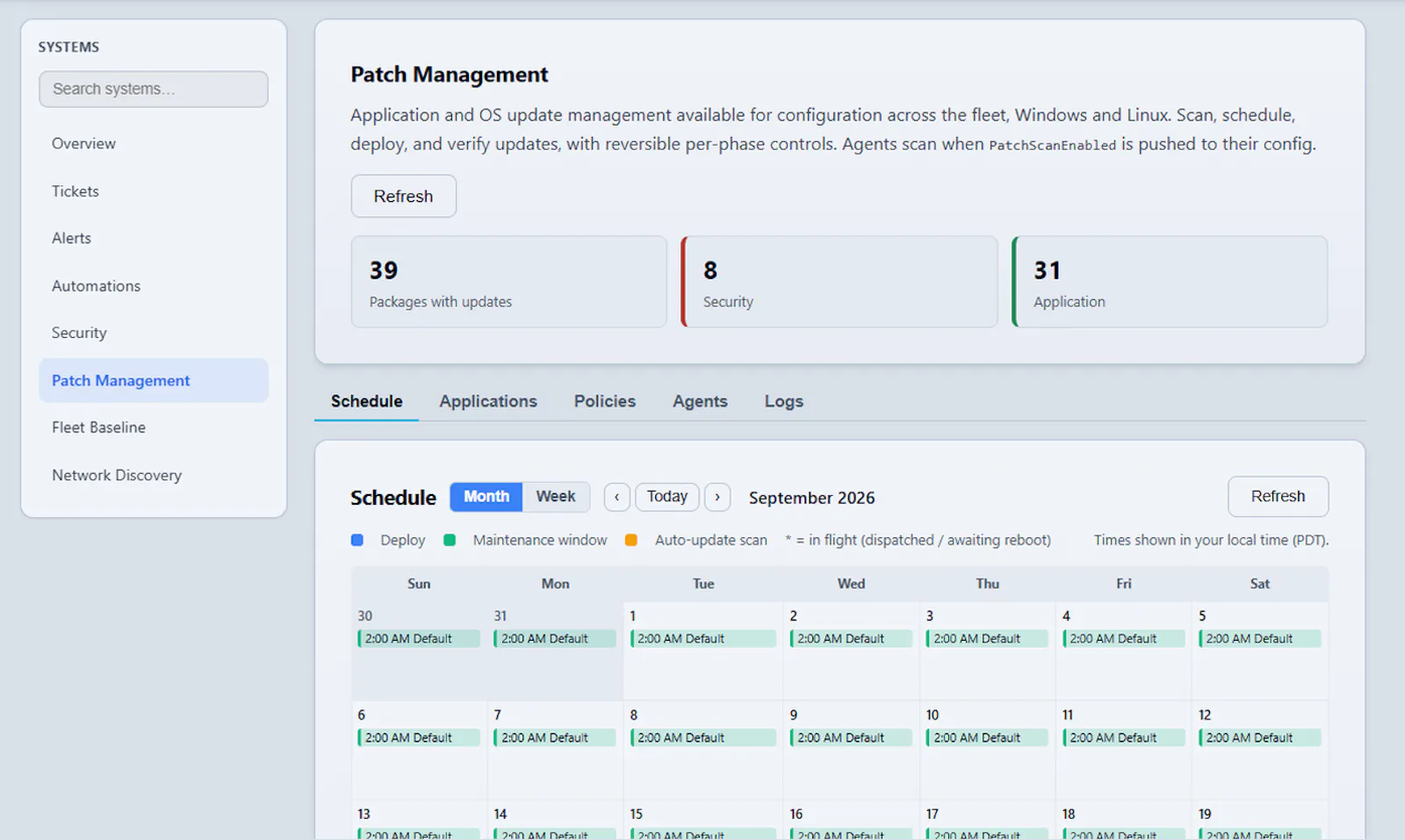The height and width of the screenshot is (840, 1405).
Task: Open Overview in the Systems sidebar
Action: (x=154, y=144)
